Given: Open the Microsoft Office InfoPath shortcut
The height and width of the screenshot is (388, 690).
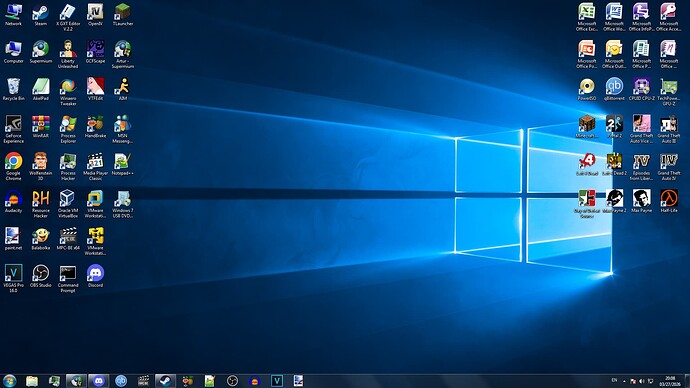Looking at the screenshot, I should 641,18.
